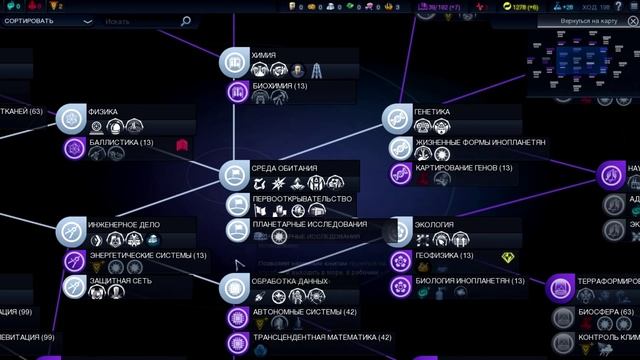The width and height of the screenshot is (640, 360).
Task: Click the Планетарные исследования label
Action: pyautogui.click(x=310, y=224)
